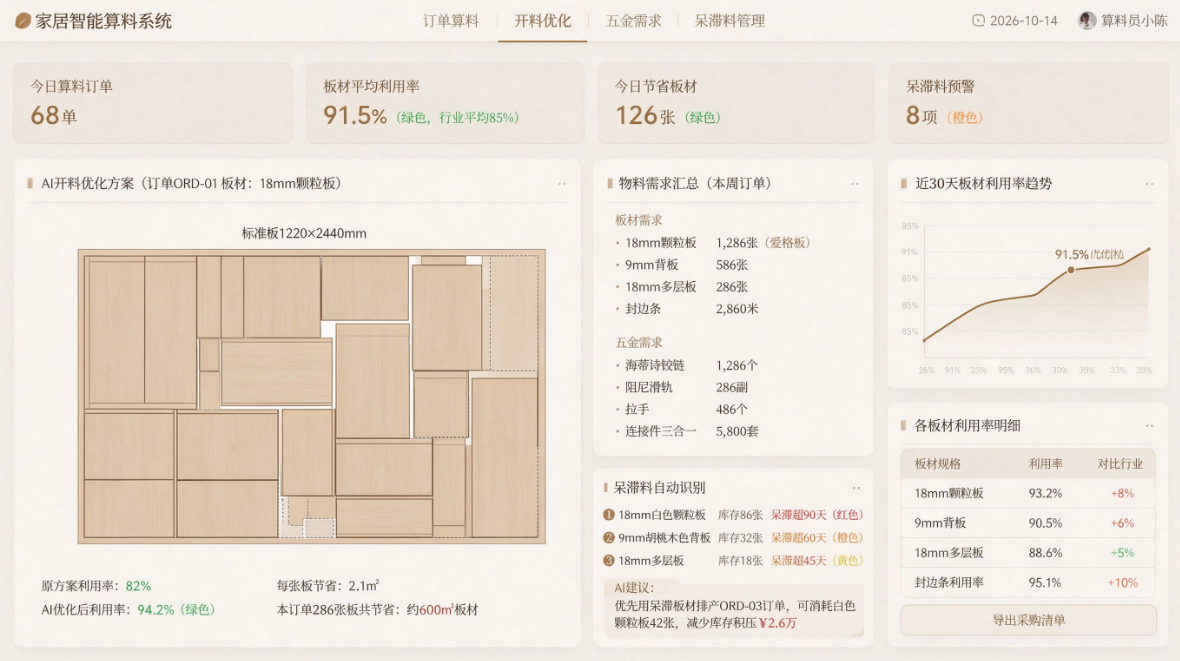Click the 连接件三合一 5,800套 row
The image size is (1180, 661).
coord(687,431)
